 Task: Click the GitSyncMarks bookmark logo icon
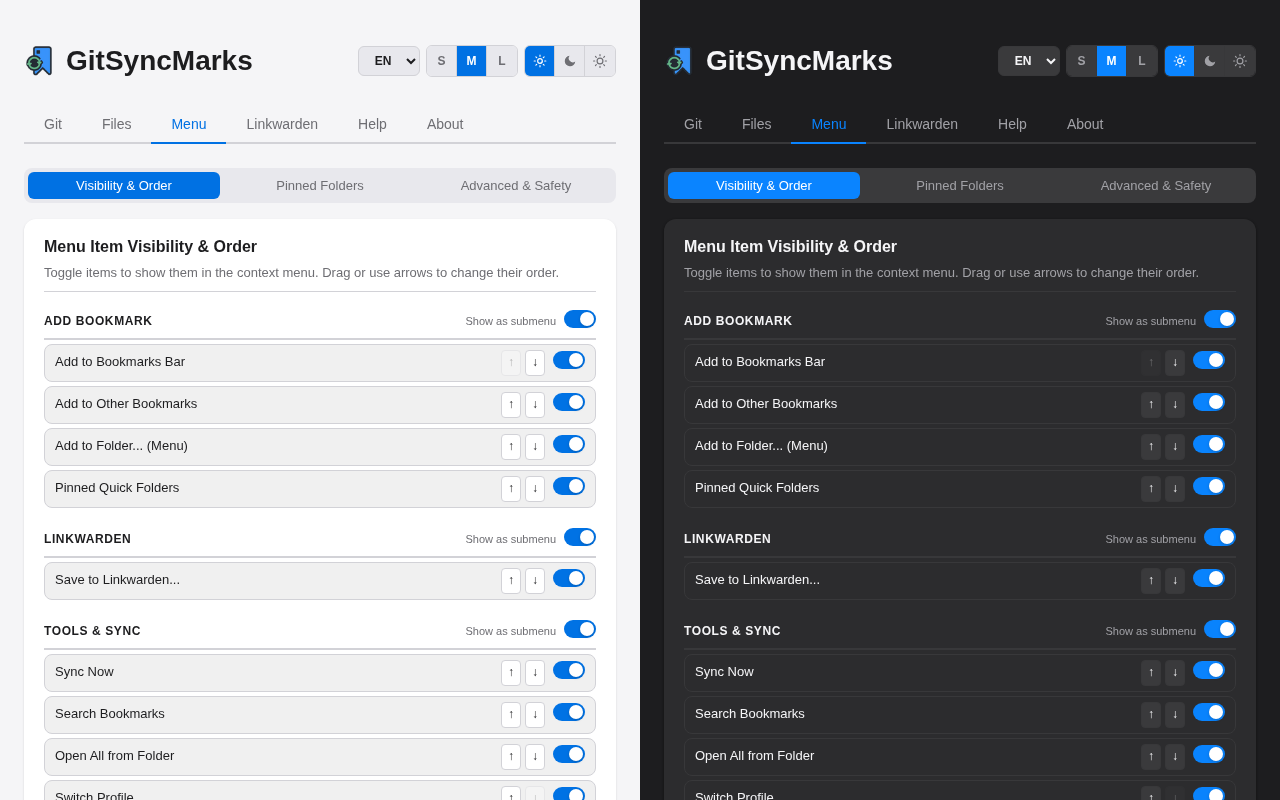[37, 60]
